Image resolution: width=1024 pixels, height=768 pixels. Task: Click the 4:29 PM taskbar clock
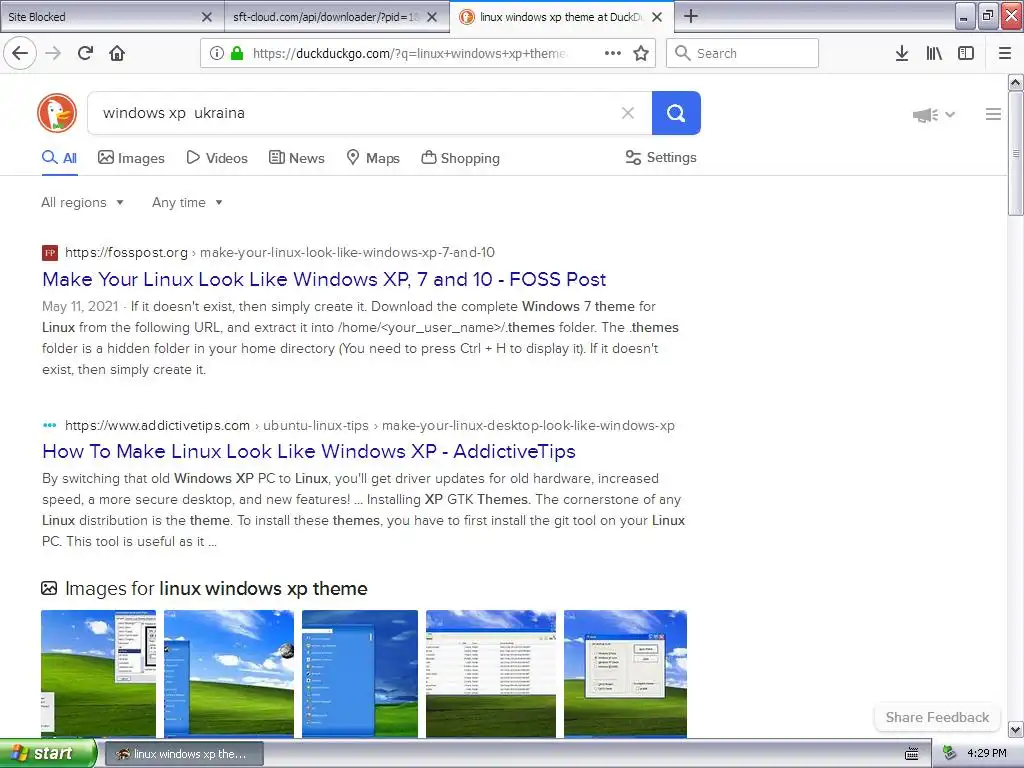[987, 754]
